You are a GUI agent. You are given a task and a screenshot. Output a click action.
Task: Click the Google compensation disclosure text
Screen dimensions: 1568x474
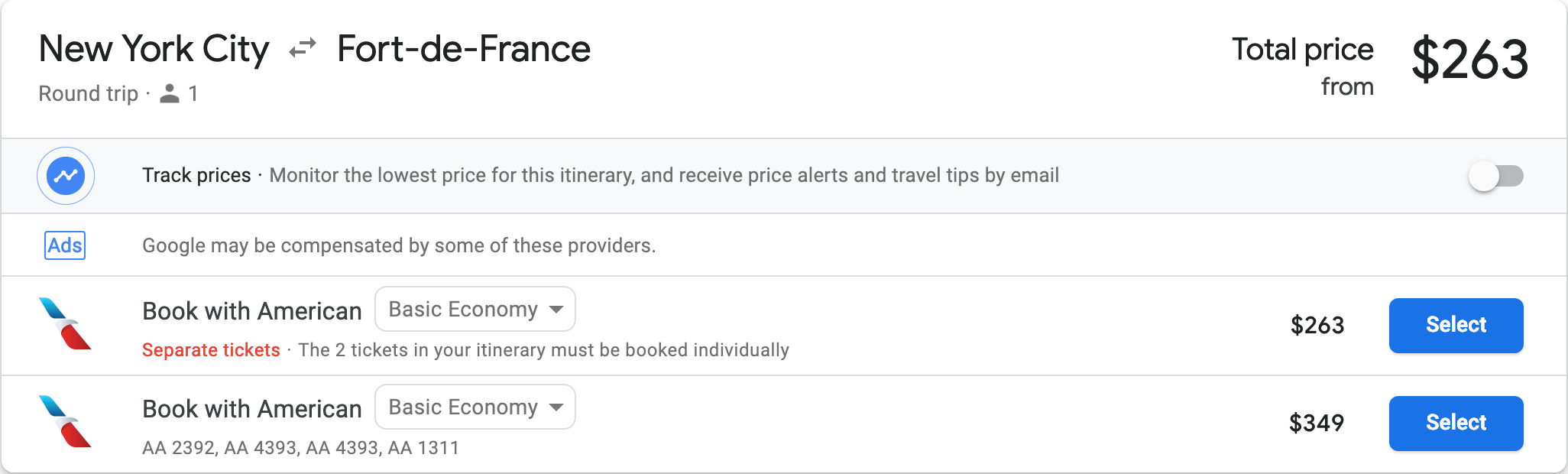[399, 245]
